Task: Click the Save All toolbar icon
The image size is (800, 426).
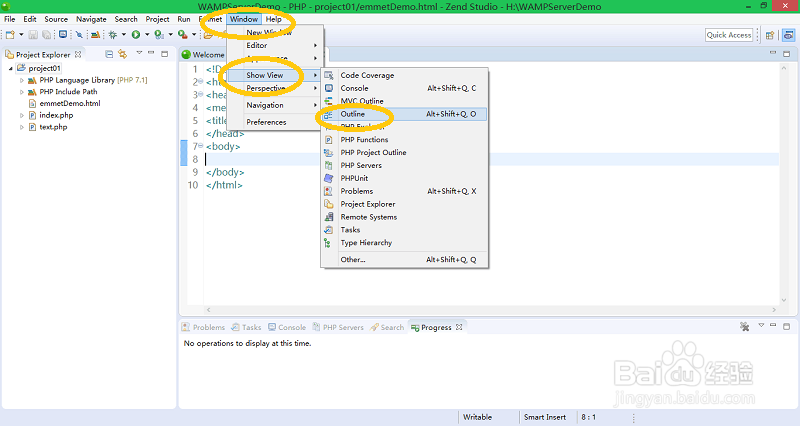Action: 46,35
